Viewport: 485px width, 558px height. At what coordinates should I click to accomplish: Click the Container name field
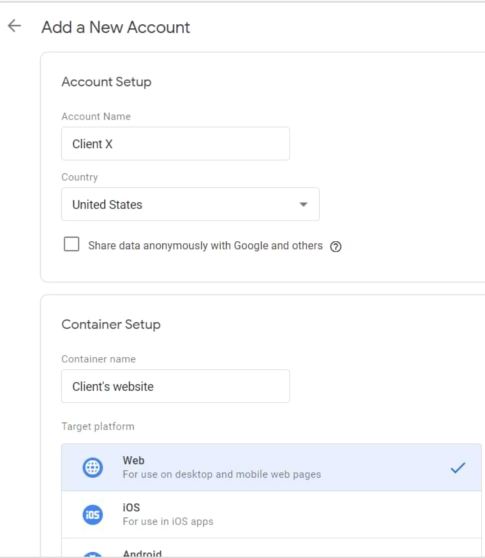[x=175, y=386]
